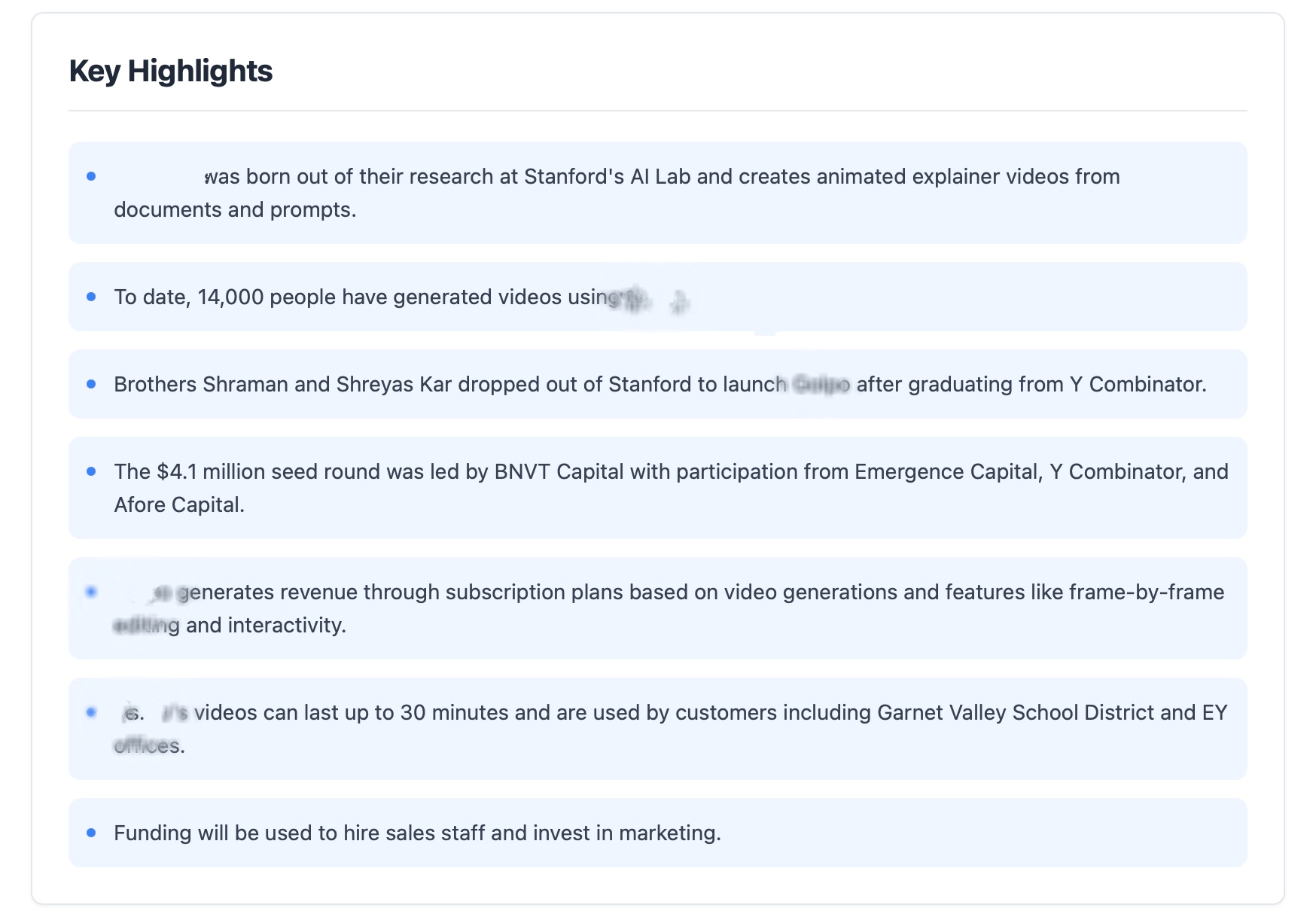
Task: Click the bullet dot beside the Stanford dropout highlight
Action: (x=93, y=383)
